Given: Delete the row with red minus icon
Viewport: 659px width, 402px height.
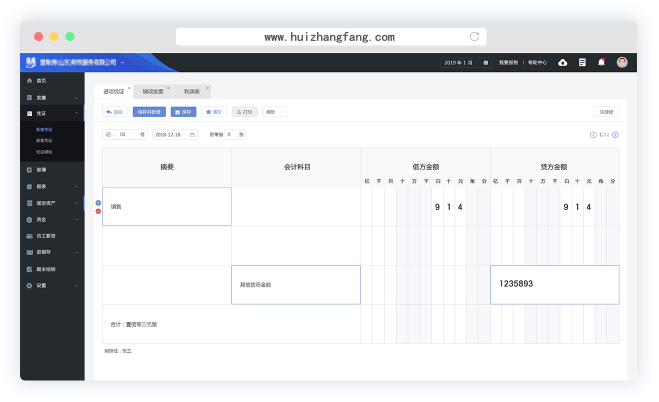Looking at the screenshot, I should coord(98,211).
